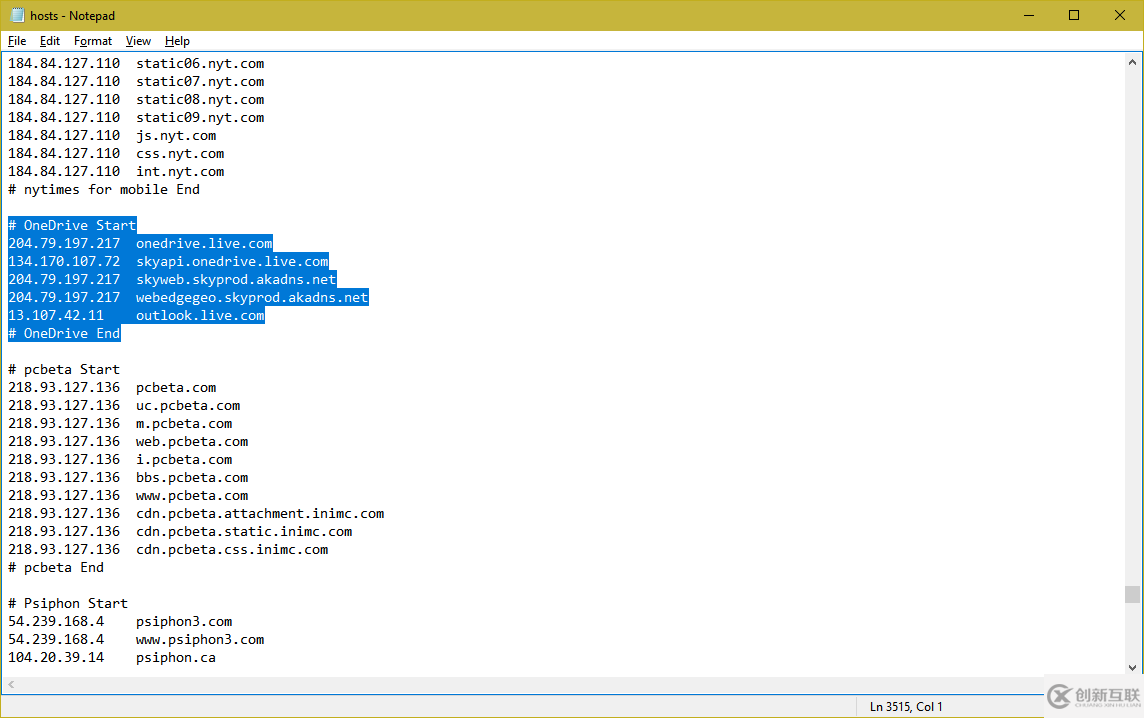1144x718 pixels.
Task: Click the skyapi.onedrive.live.com hostname
Action: [232, 261]
